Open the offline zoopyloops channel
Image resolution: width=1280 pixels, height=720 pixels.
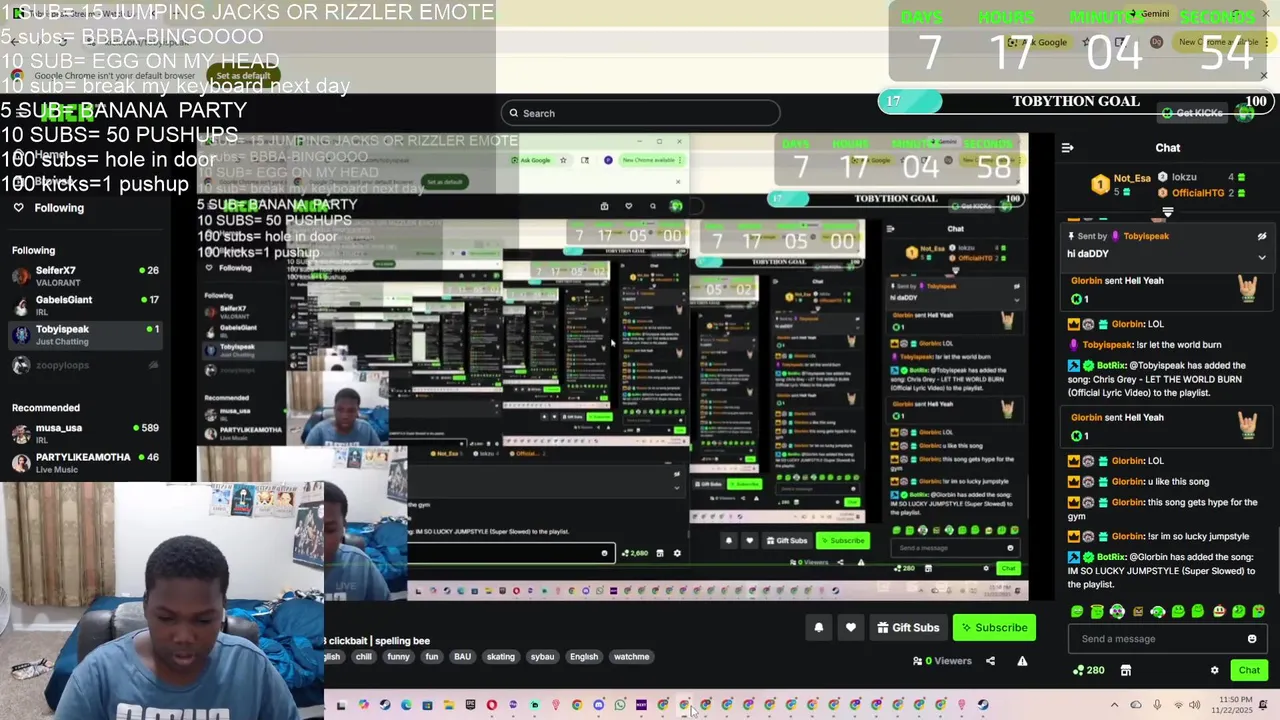(x=85, y=365)
